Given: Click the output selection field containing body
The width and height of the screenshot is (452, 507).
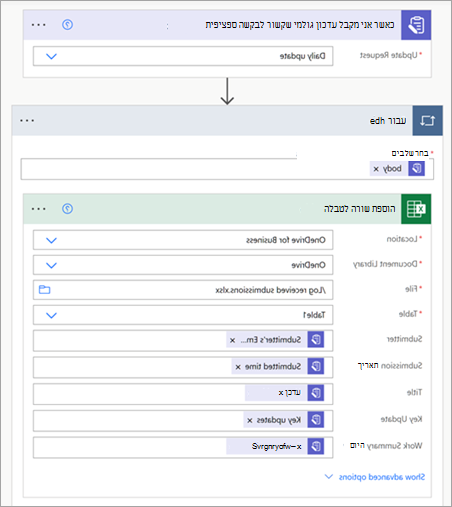Looking at the screenshot, I should coord(227,169).
